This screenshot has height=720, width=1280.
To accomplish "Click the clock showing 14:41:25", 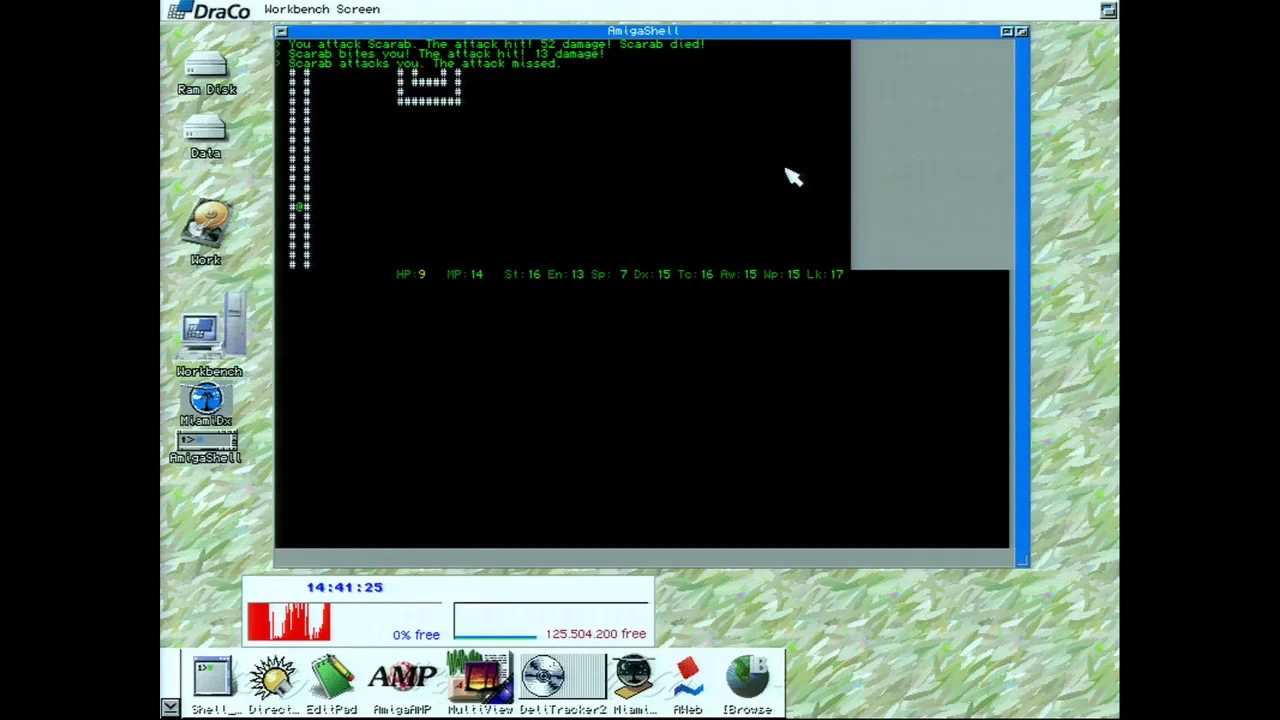I will click(345, 587).
